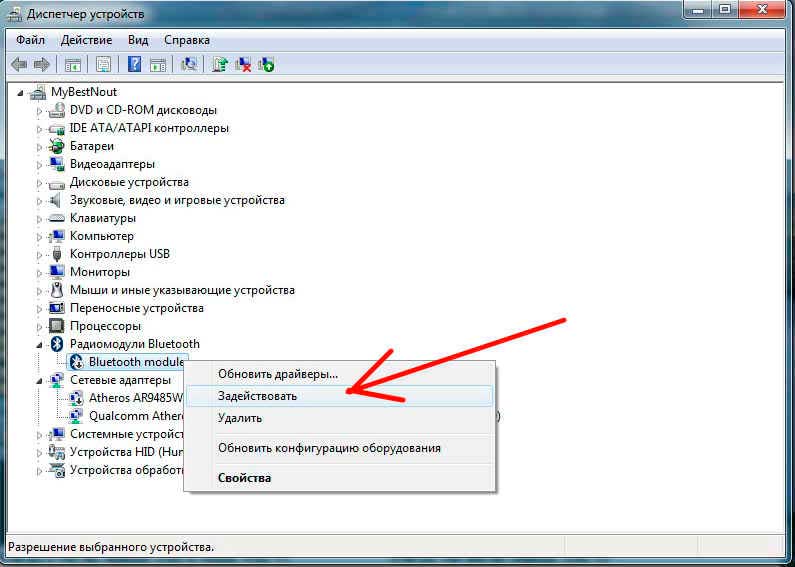This screenshot has width=795, height=567.
Task: Collapse the Радиомодули Bluetooth node
Action: (39, 345)
